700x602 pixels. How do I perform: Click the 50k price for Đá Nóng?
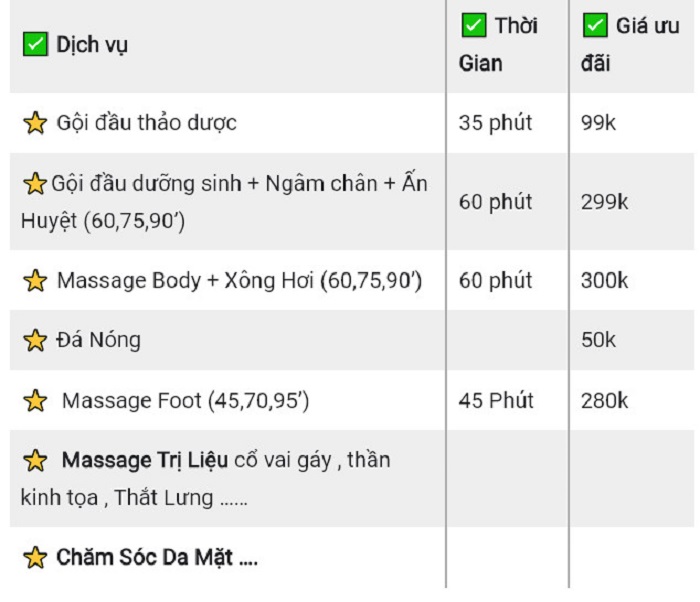pyautogui.click(x=598, y=340)
